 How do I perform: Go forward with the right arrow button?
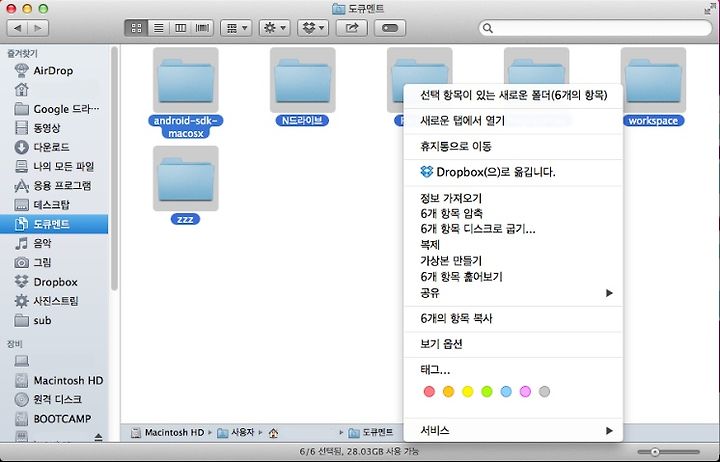38,28
